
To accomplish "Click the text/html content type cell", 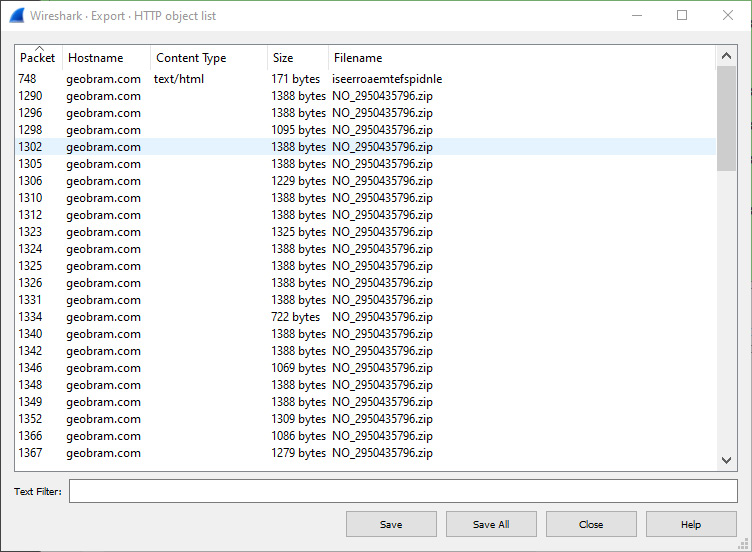I will tap(179, 79).
